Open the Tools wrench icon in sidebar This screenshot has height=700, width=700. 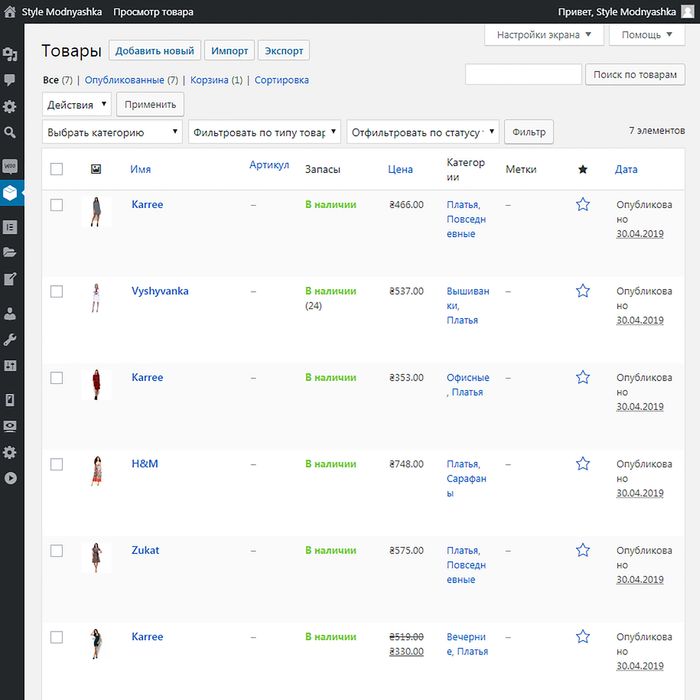pyautogui.click(x=10, y=340)
